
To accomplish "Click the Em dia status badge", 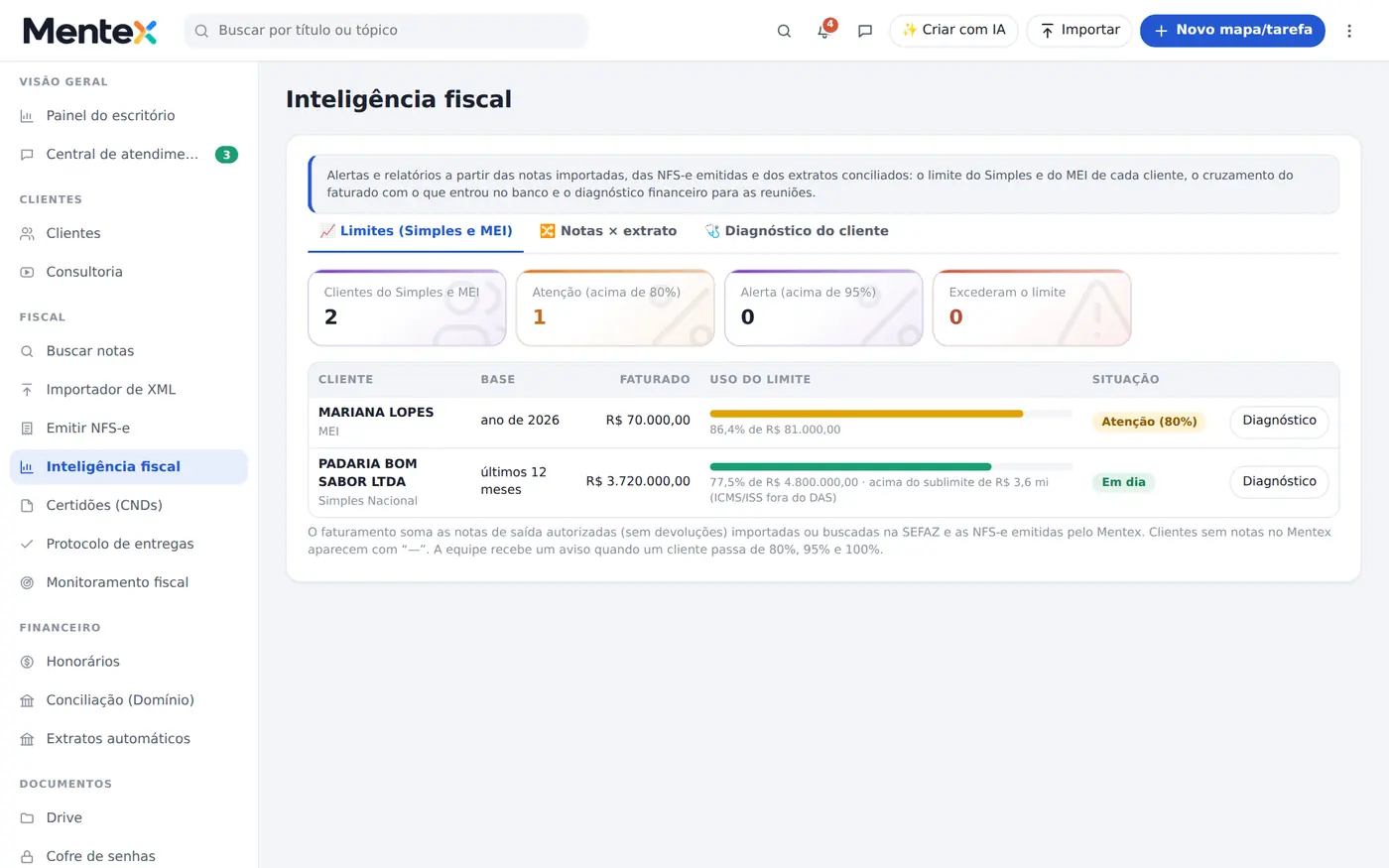I will coord(1123,482).
